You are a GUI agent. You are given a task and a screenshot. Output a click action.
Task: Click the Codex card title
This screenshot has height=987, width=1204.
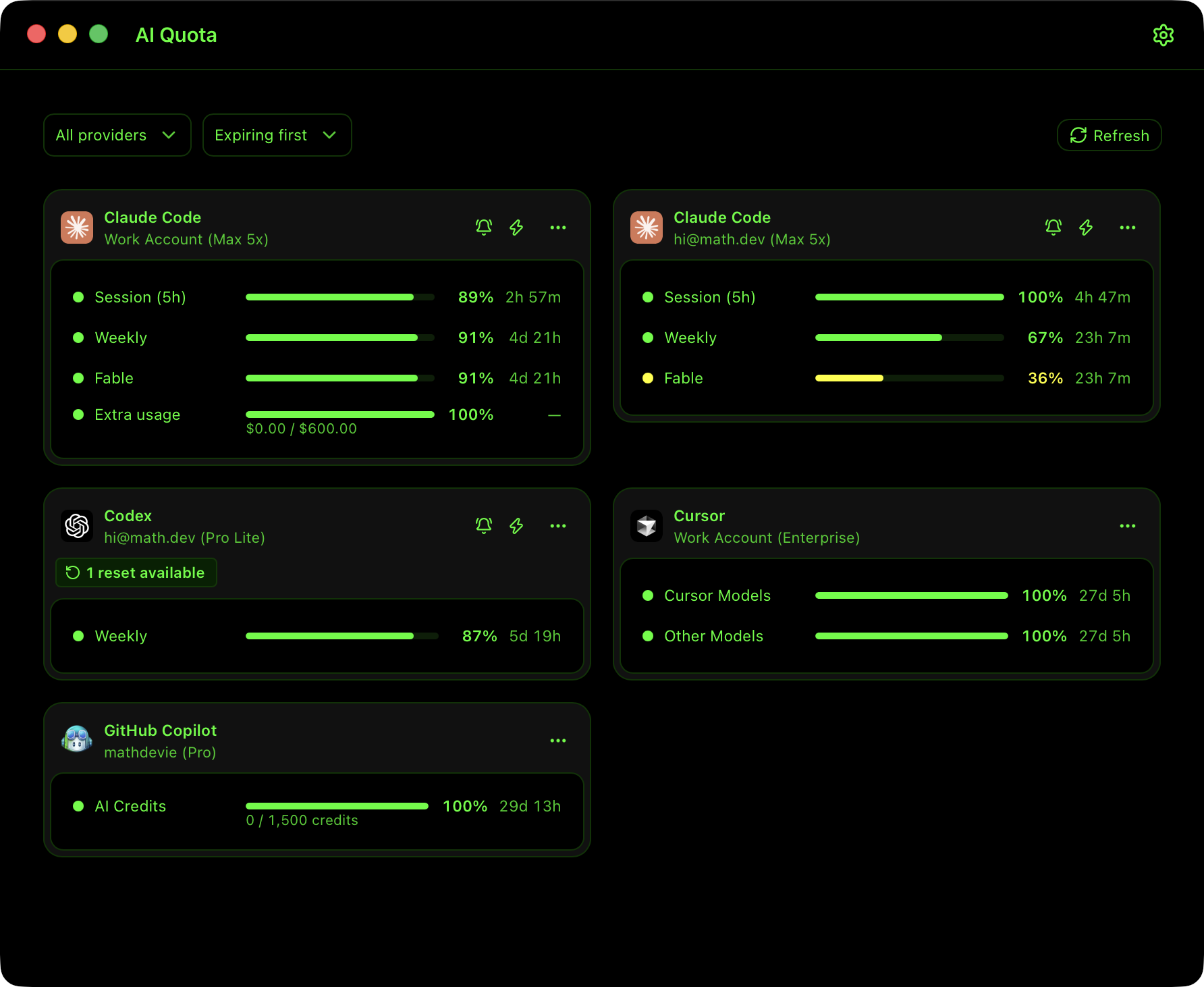coord(128,516)
